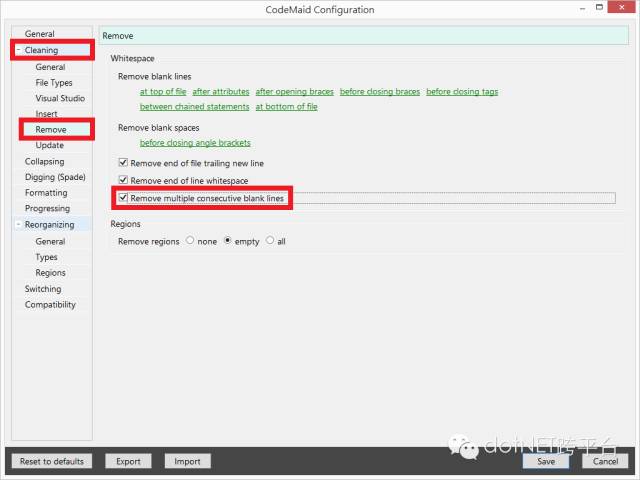
Task: Close the CodeMaid Configuration window
Action: pos(621,7)
